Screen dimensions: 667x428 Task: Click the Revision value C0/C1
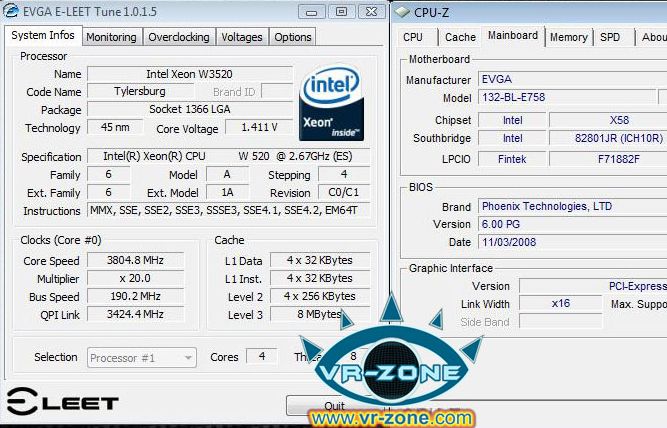point(344,193)
